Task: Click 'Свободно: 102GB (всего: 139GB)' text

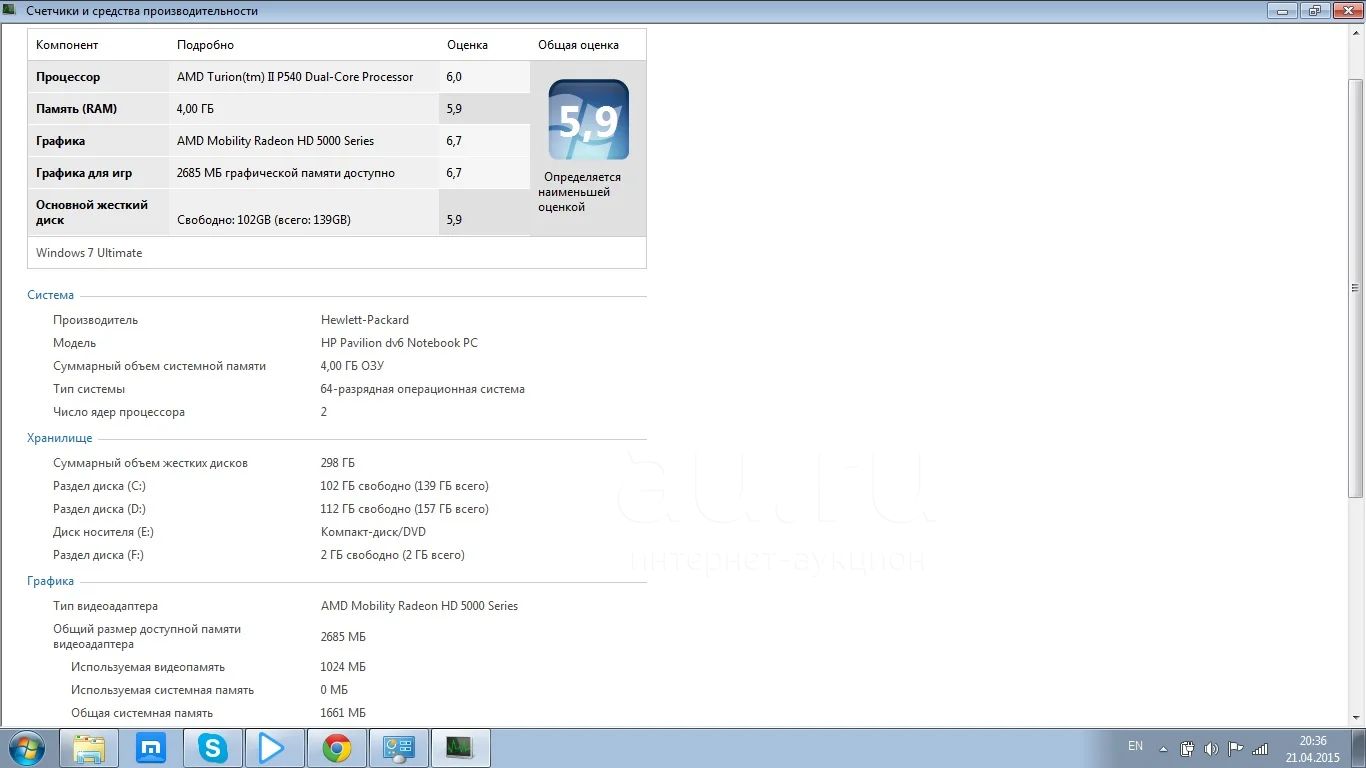Action: [x=264, y=220]
